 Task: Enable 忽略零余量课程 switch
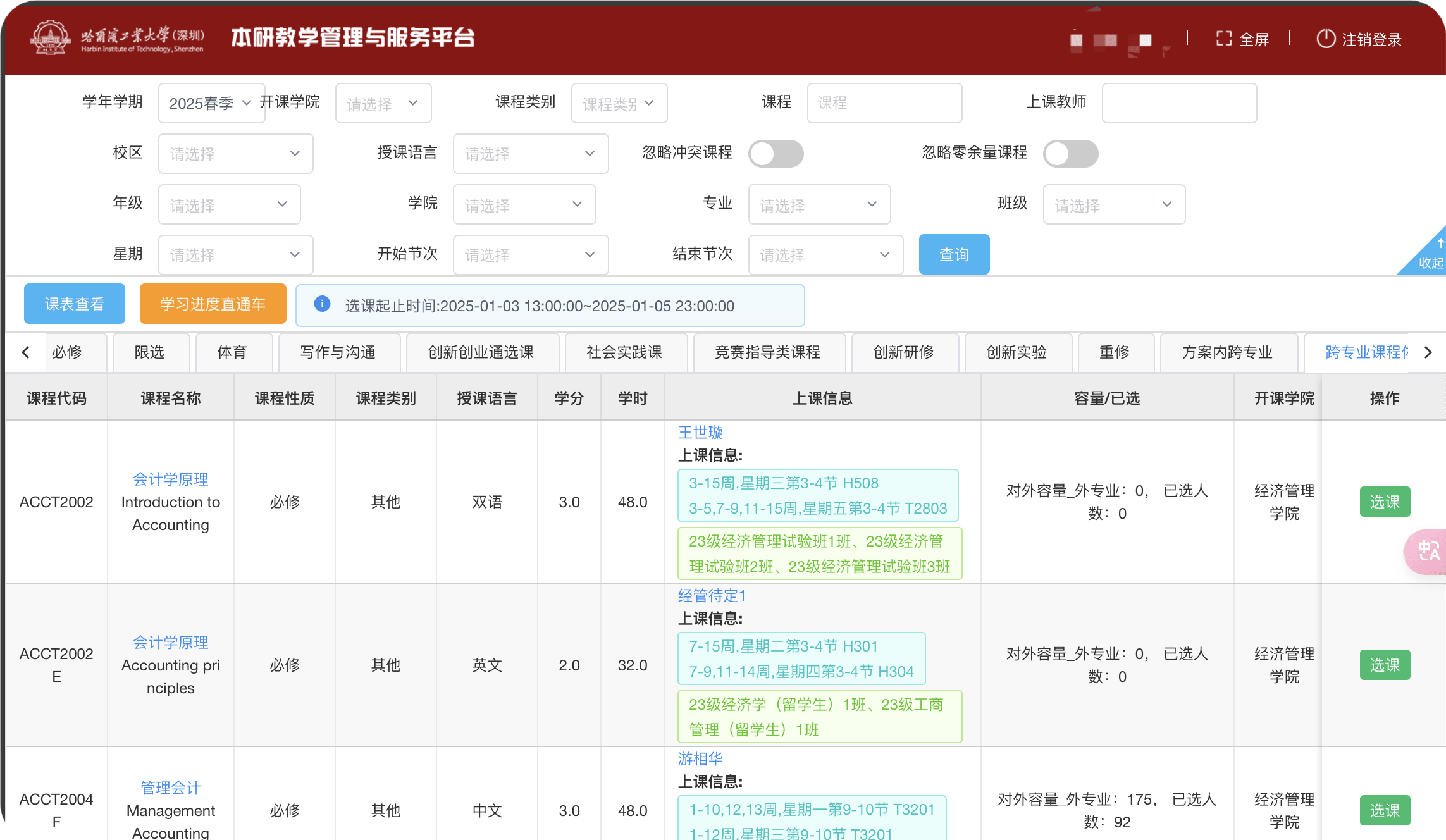[x=1070, y=154]
